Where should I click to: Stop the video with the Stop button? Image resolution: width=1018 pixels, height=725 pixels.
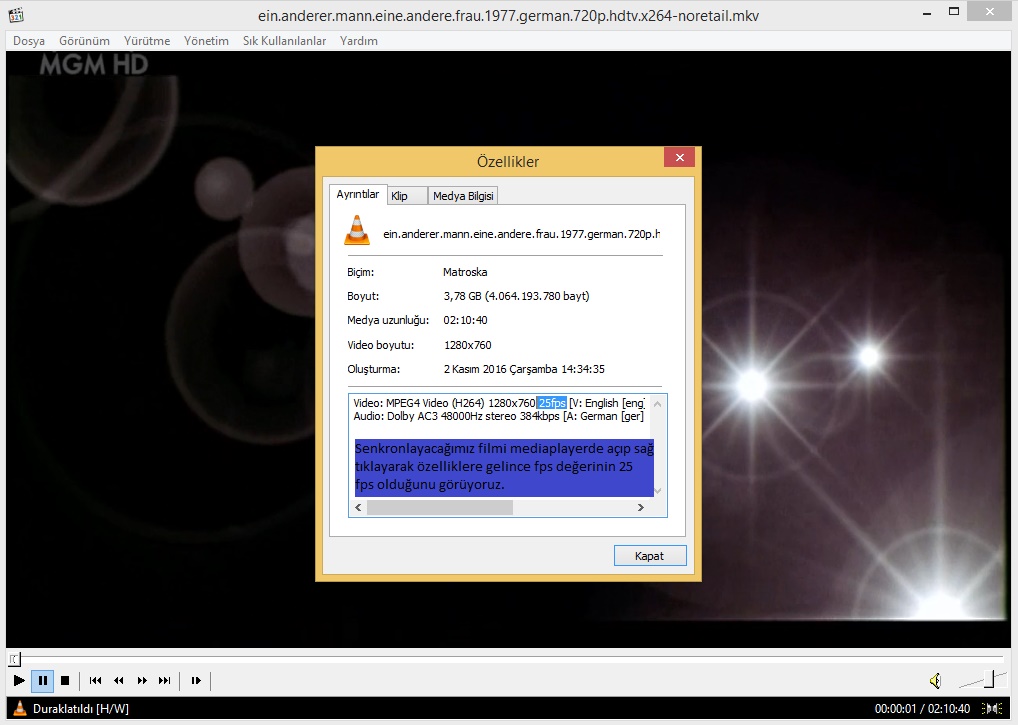click(x=65, y=680)
